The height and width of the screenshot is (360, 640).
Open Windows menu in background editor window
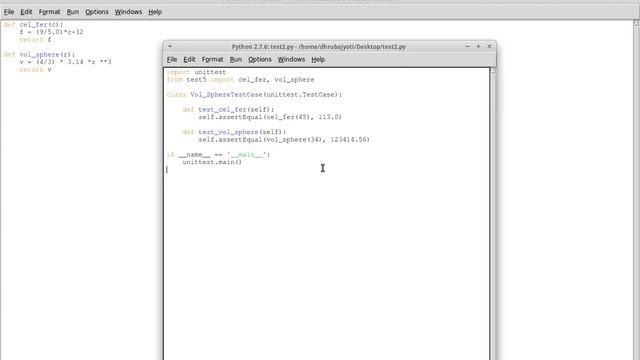[128, 12]
